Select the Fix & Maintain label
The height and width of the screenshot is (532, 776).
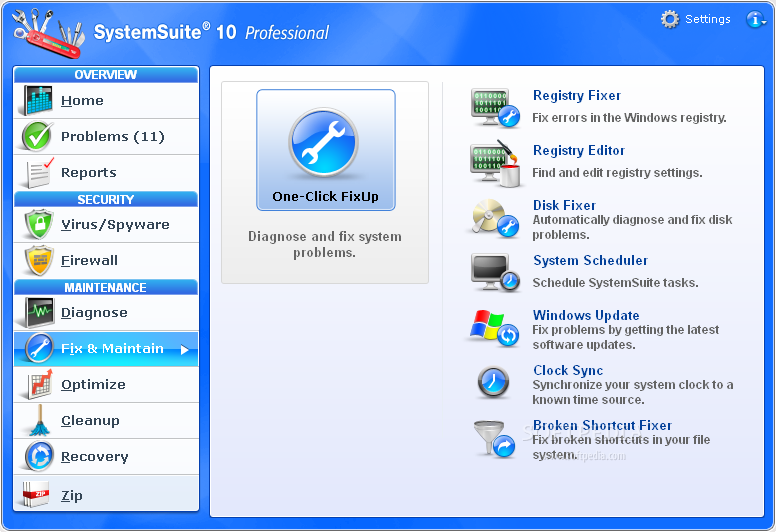coord(112,348)
